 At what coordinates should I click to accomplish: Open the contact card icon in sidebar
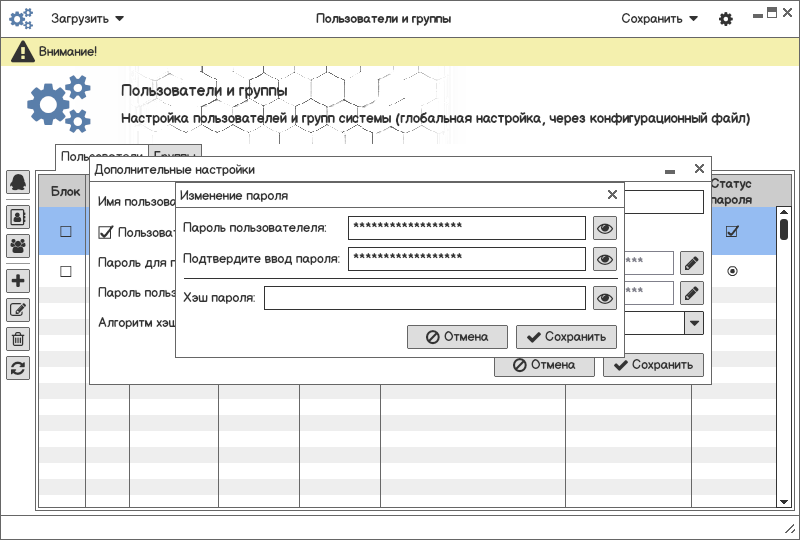[x=18, y=217]
